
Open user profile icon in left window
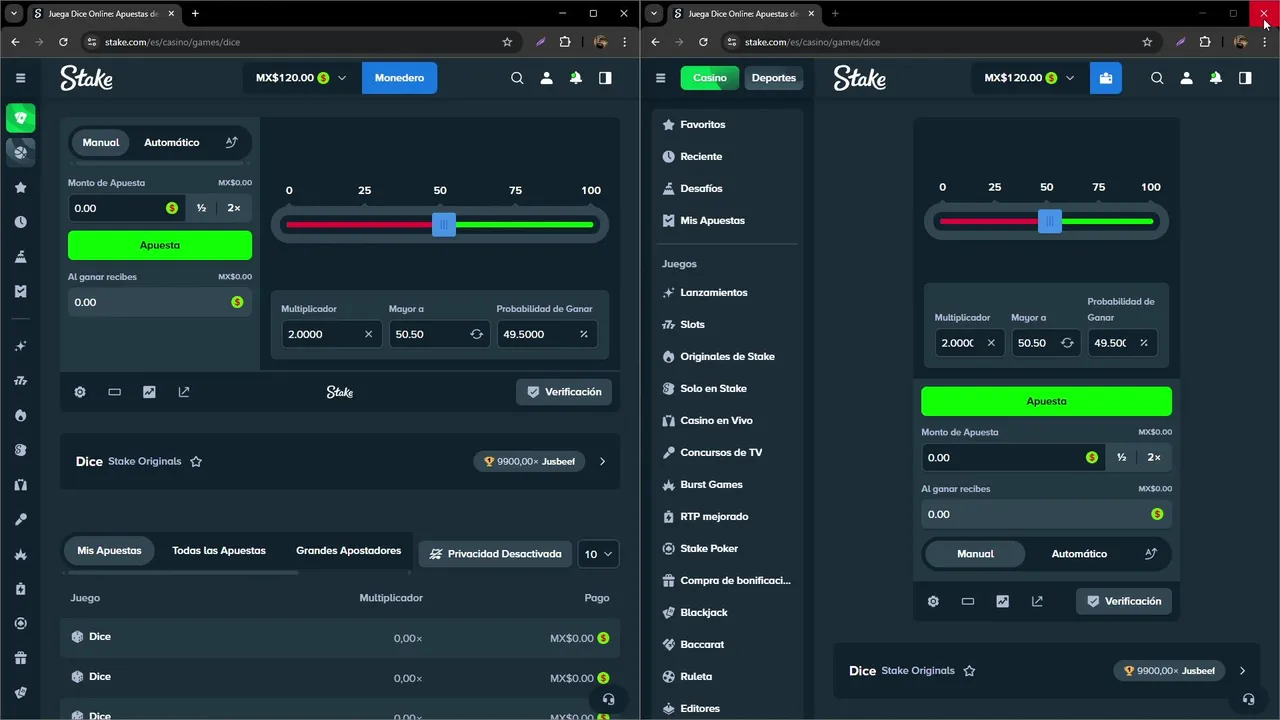[x=546, y=78]
